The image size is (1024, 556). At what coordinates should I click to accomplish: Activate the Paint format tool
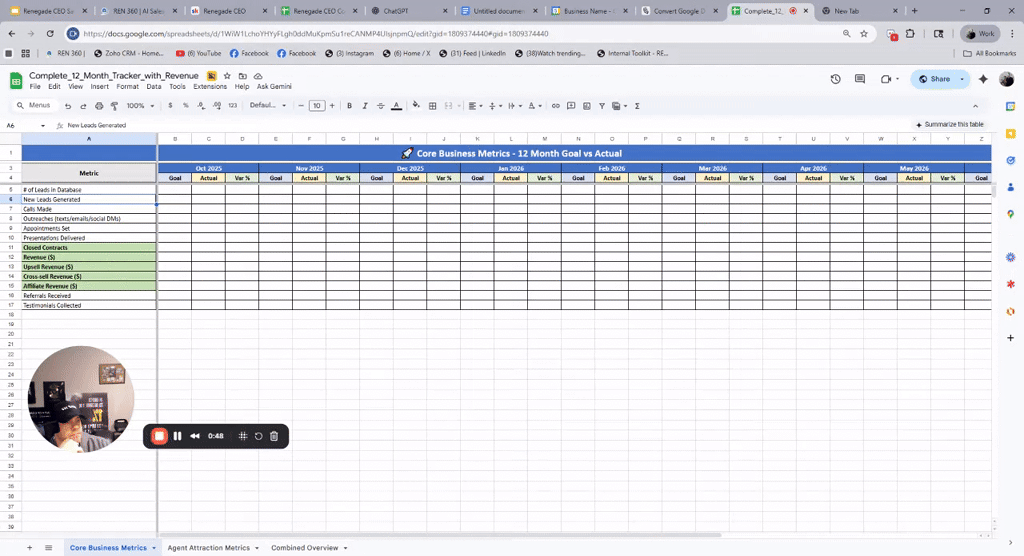pyautogui.click(x=114, y=106)
